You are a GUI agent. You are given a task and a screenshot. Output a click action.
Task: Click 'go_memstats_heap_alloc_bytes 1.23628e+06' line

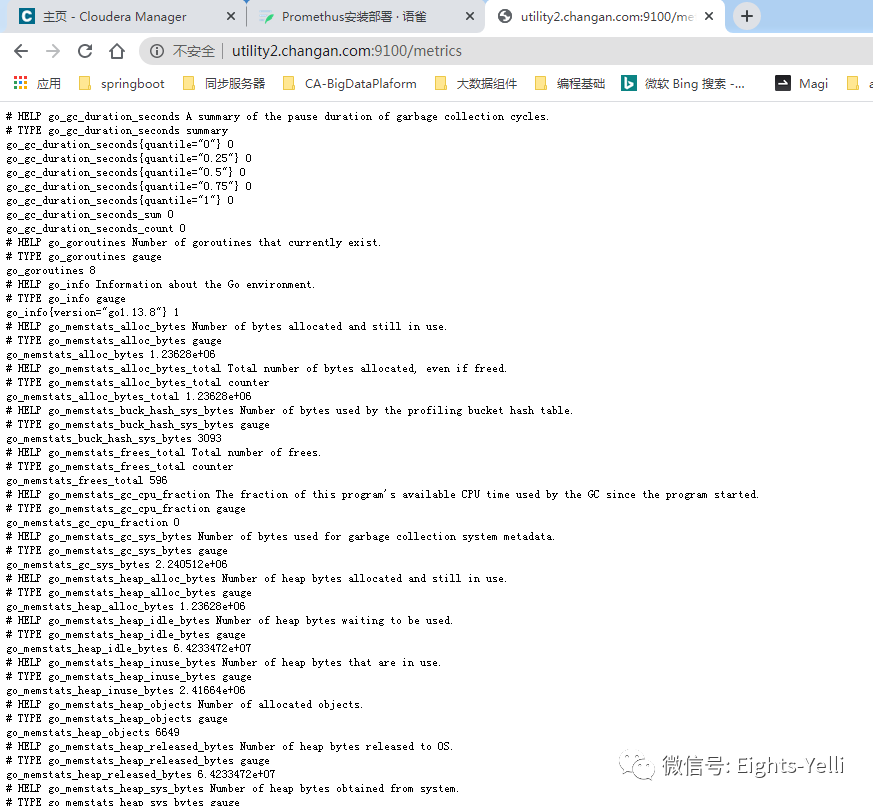(x=126, y=606)
